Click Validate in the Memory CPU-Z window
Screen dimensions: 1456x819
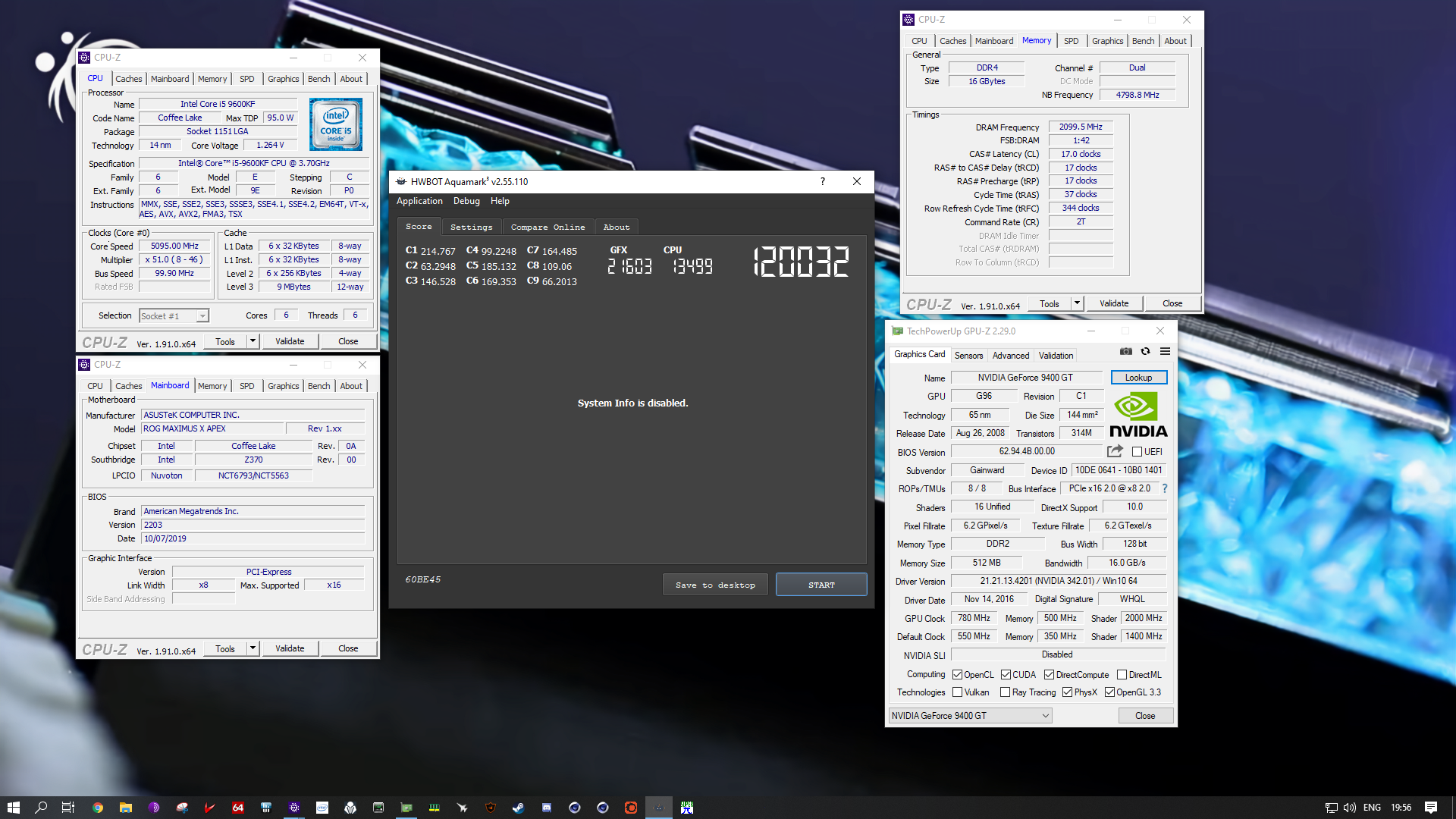(1114, 303)
